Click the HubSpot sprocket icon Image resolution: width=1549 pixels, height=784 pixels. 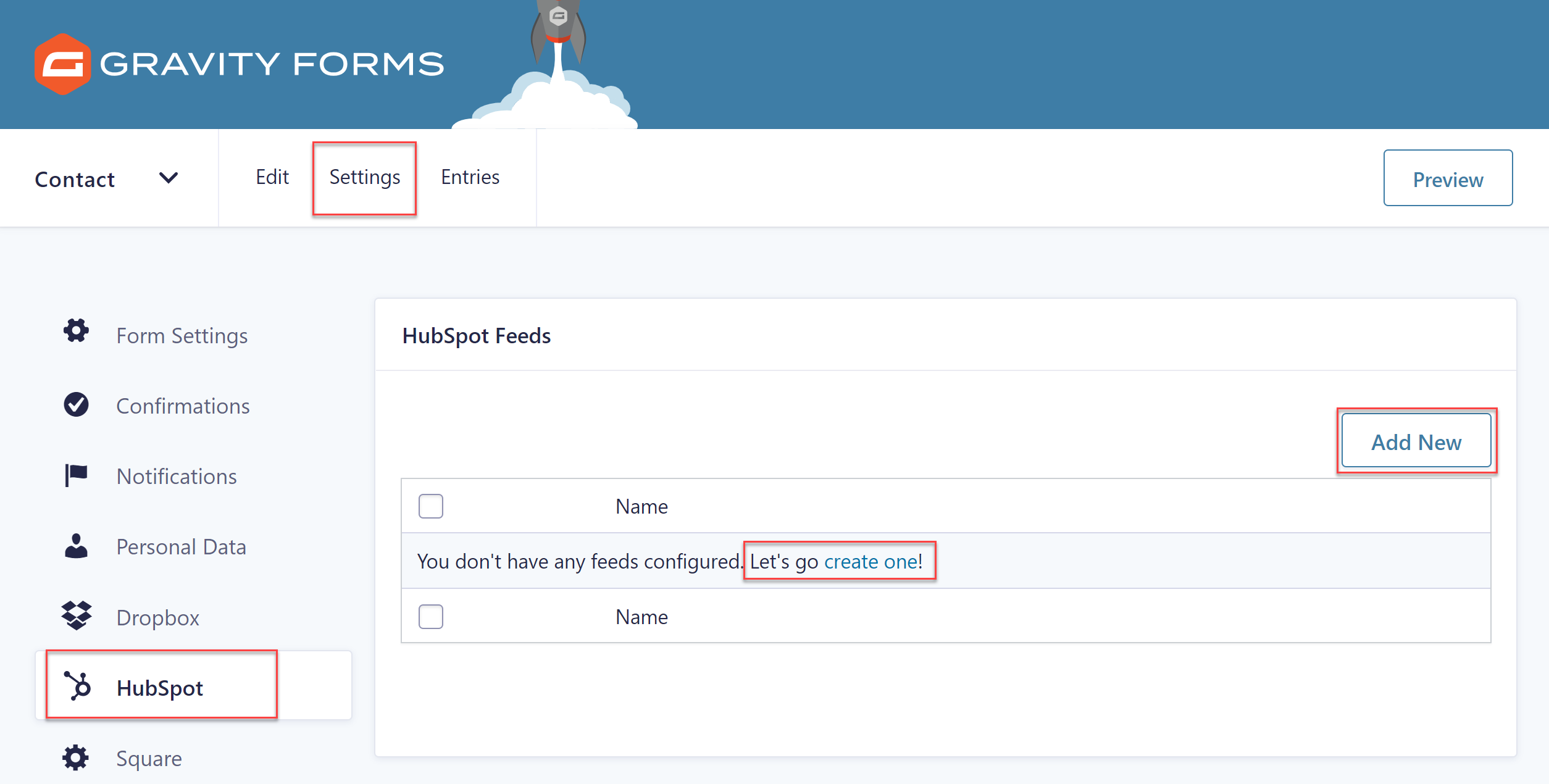[x=77, y=686]
